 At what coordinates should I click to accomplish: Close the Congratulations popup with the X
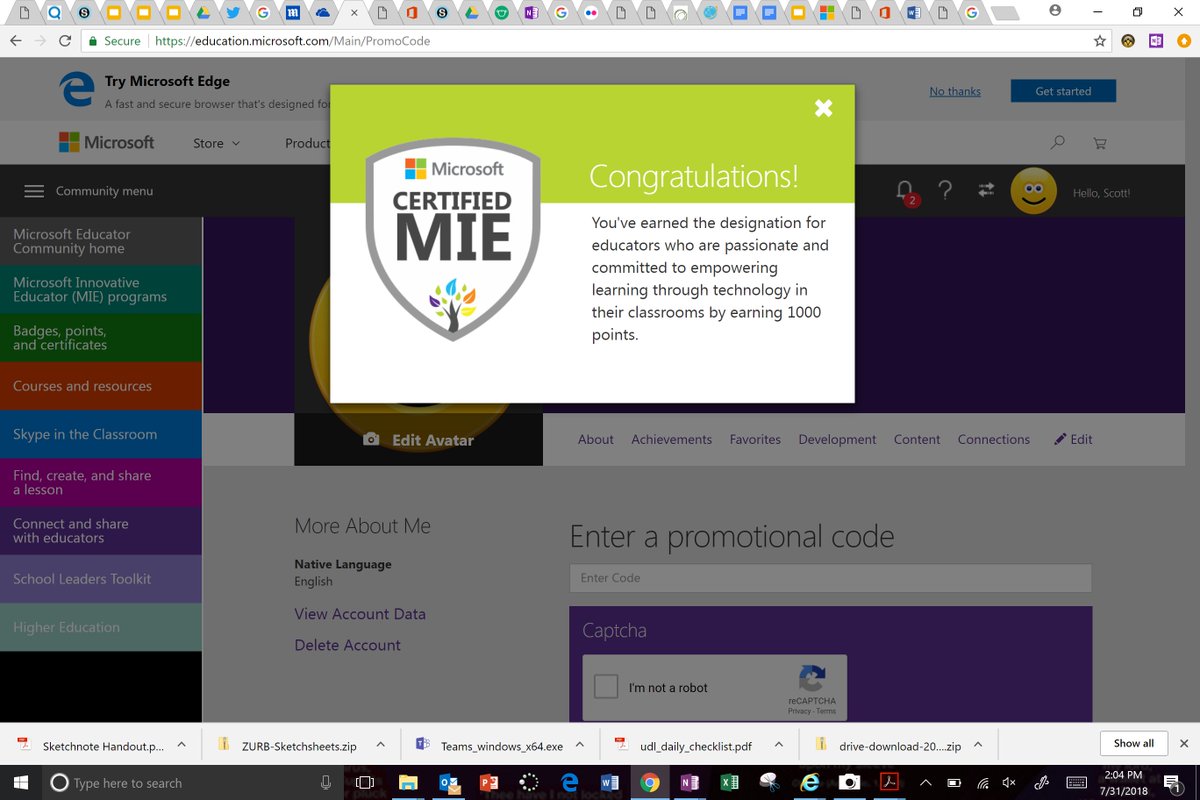pyautogui.click(x=823, y=108)
